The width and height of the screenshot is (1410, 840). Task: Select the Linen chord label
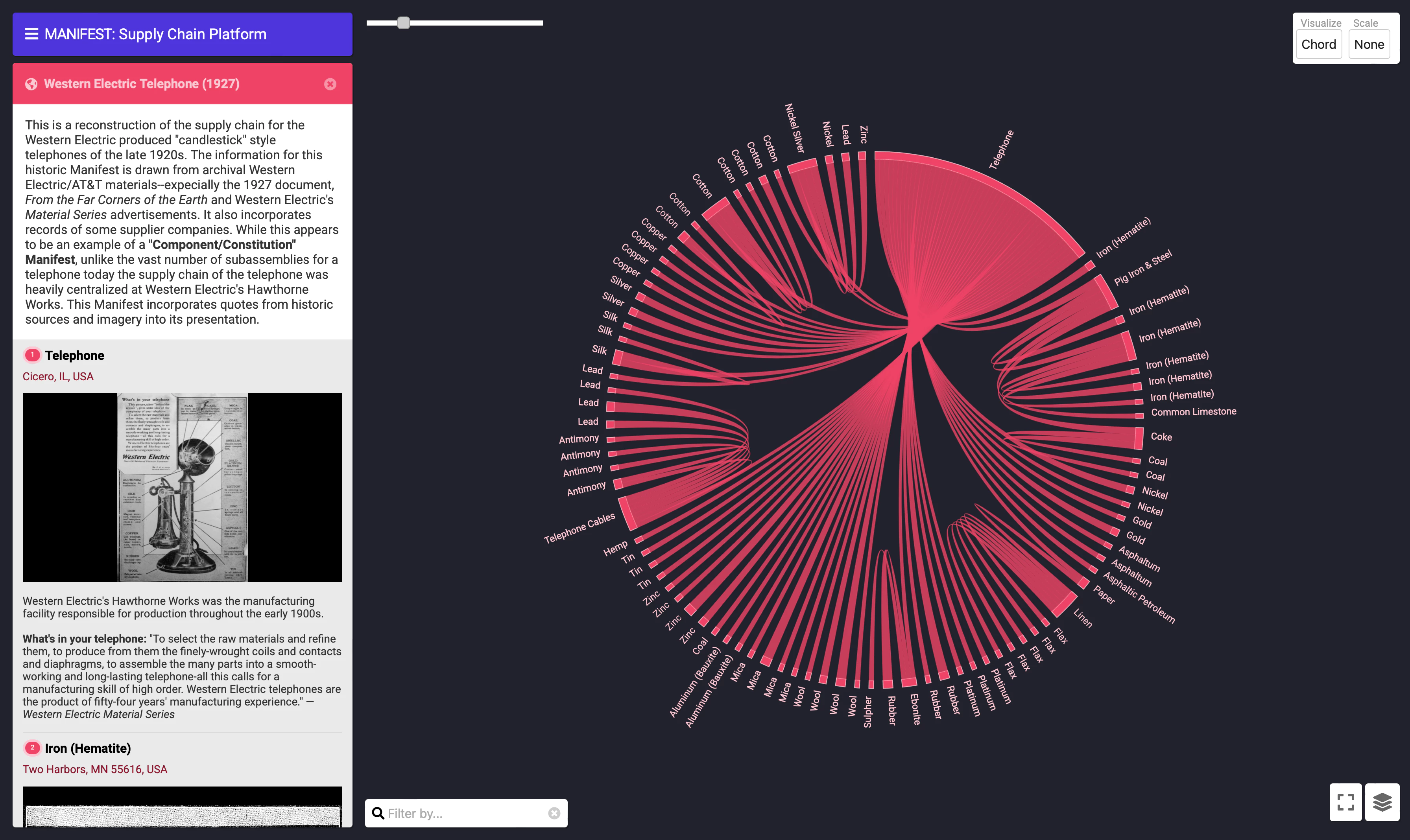pos(1083,618)
